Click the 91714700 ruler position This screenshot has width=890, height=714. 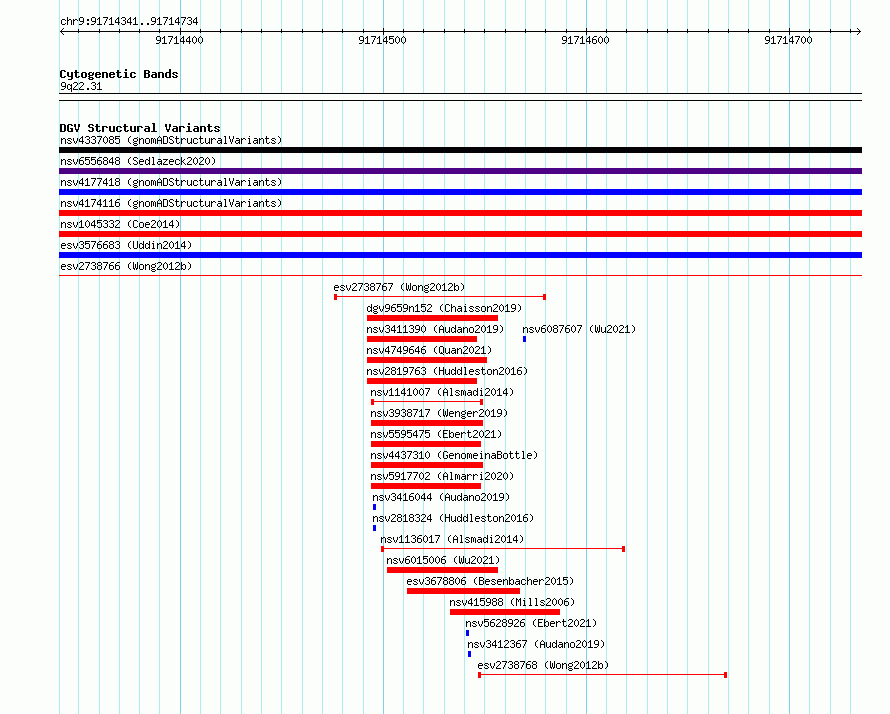tap(788, 40)
